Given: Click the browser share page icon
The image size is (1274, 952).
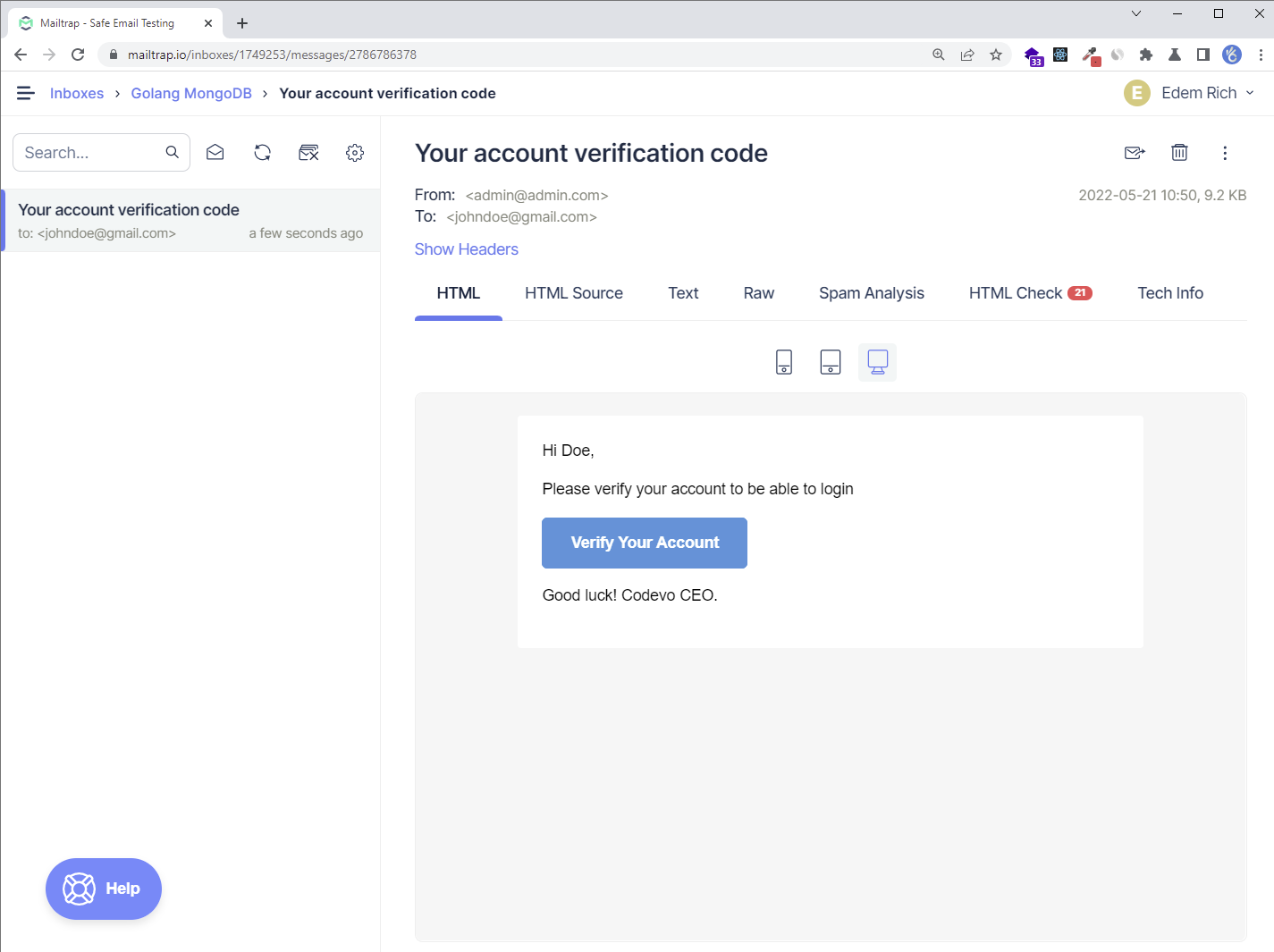Looking at the screenshot, I should pyautogui.click(x=967, y=55).
